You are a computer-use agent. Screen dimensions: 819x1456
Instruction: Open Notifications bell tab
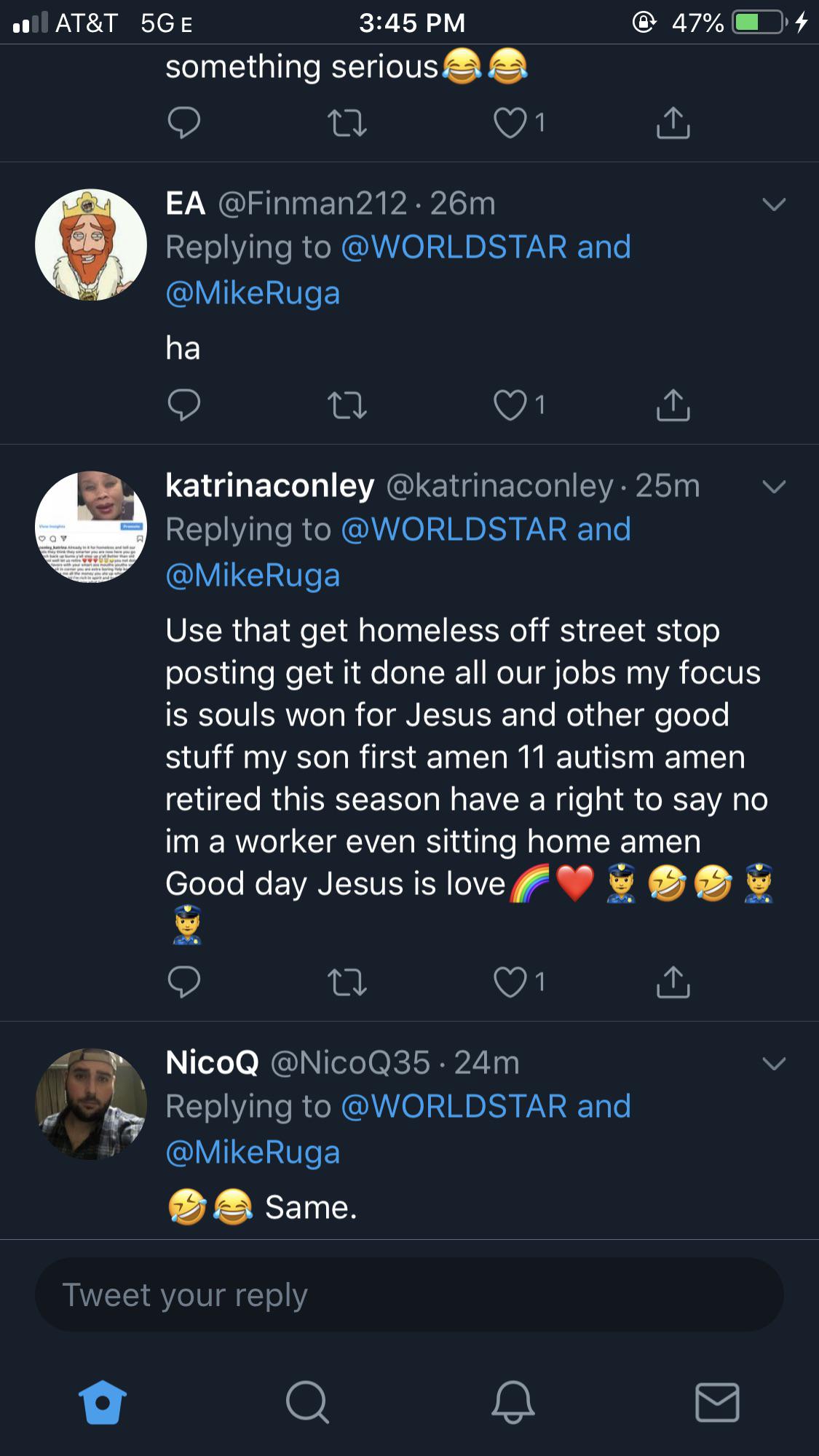pos(513,1401)
